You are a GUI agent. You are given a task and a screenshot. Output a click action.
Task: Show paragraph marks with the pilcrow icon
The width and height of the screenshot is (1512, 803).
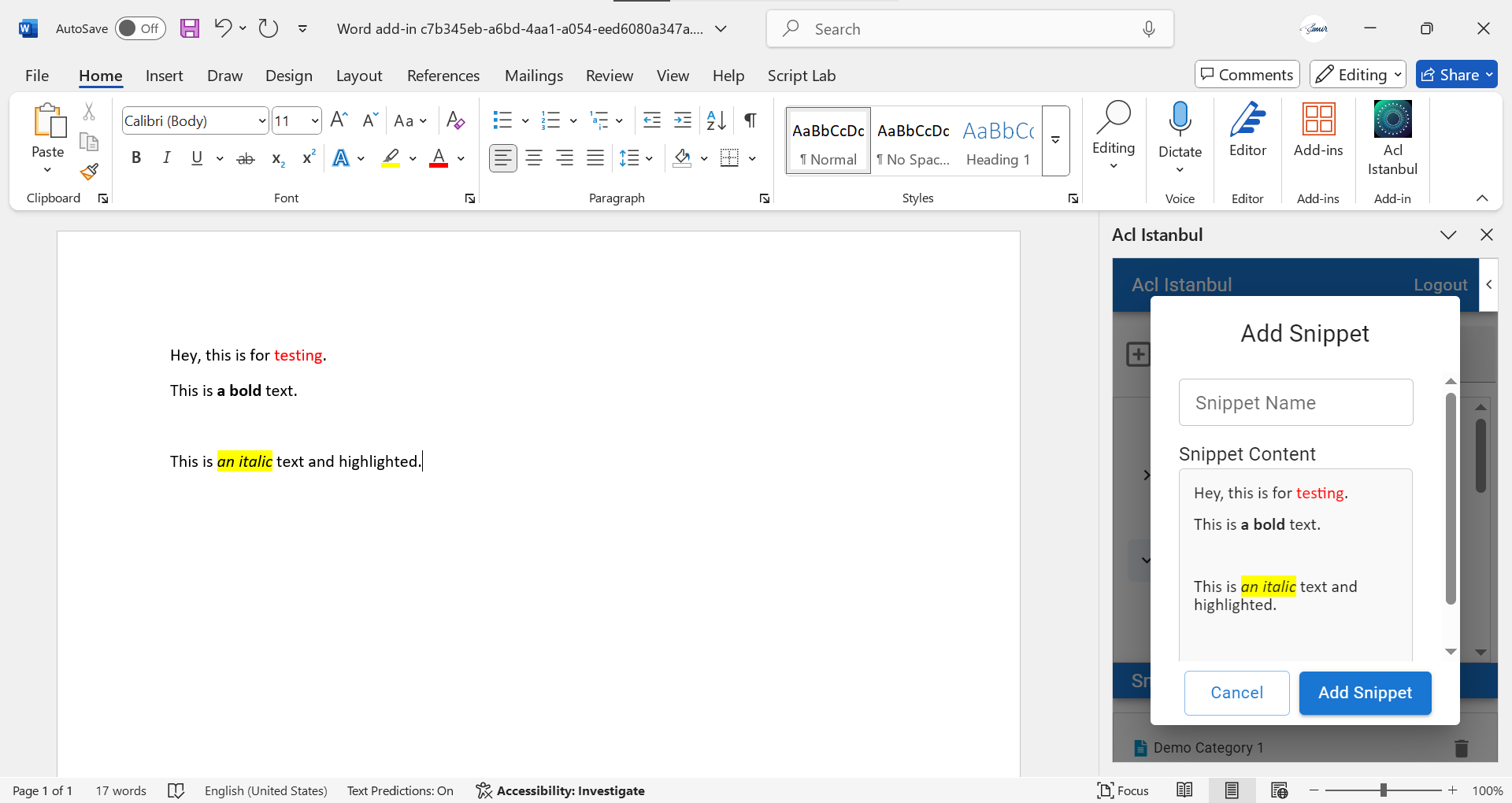(750, 120)
